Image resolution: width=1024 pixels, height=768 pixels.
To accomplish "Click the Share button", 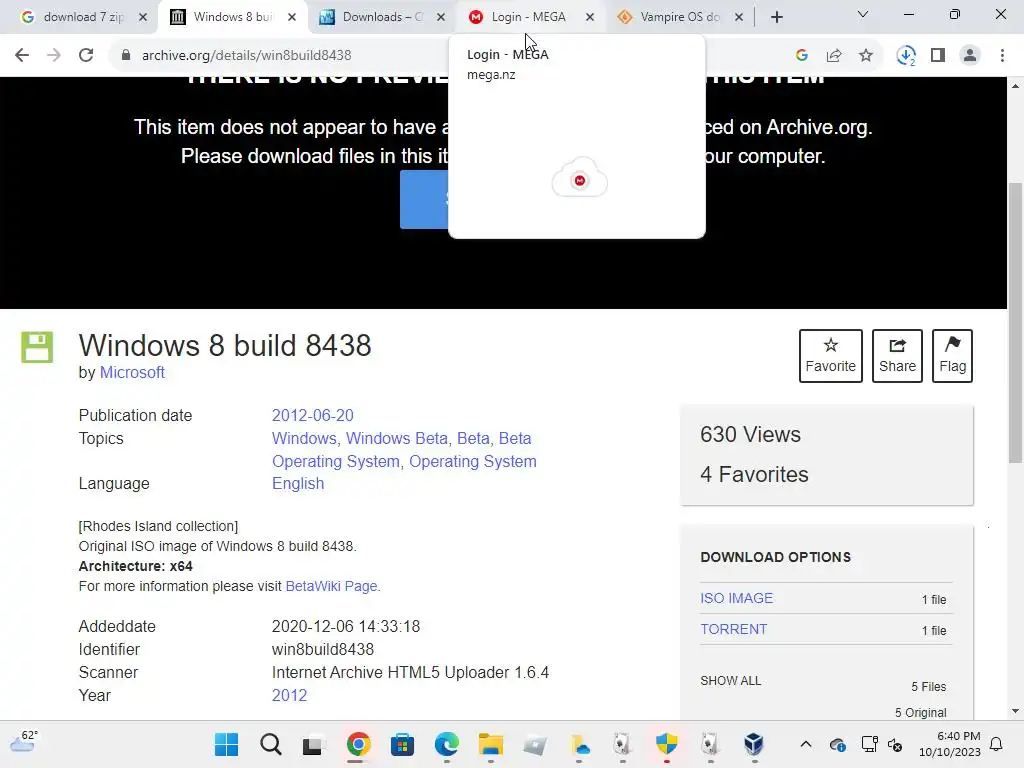I will point(897,356).
